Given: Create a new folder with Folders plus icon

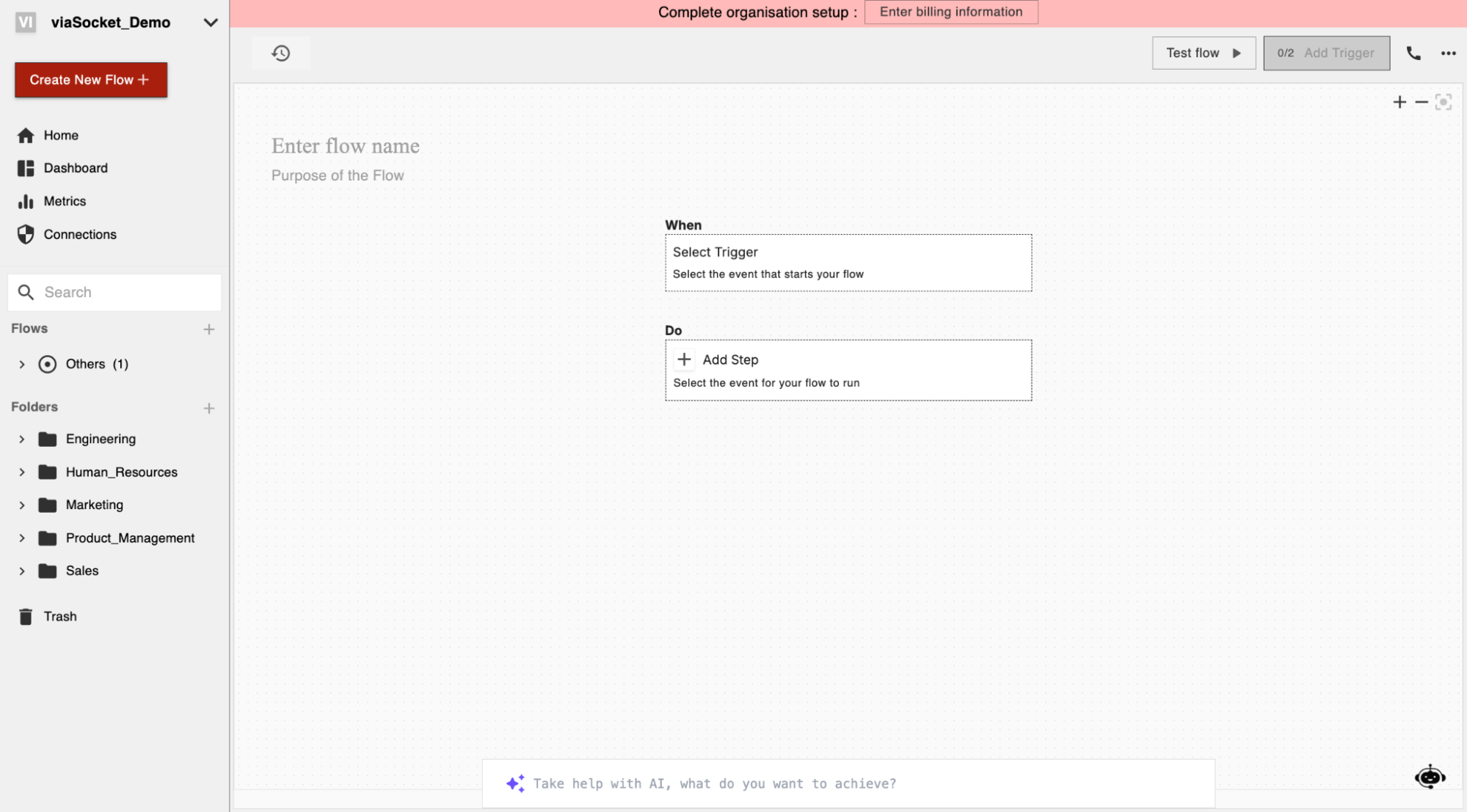Looking at the screenshot, I should [x=209, y=408].
